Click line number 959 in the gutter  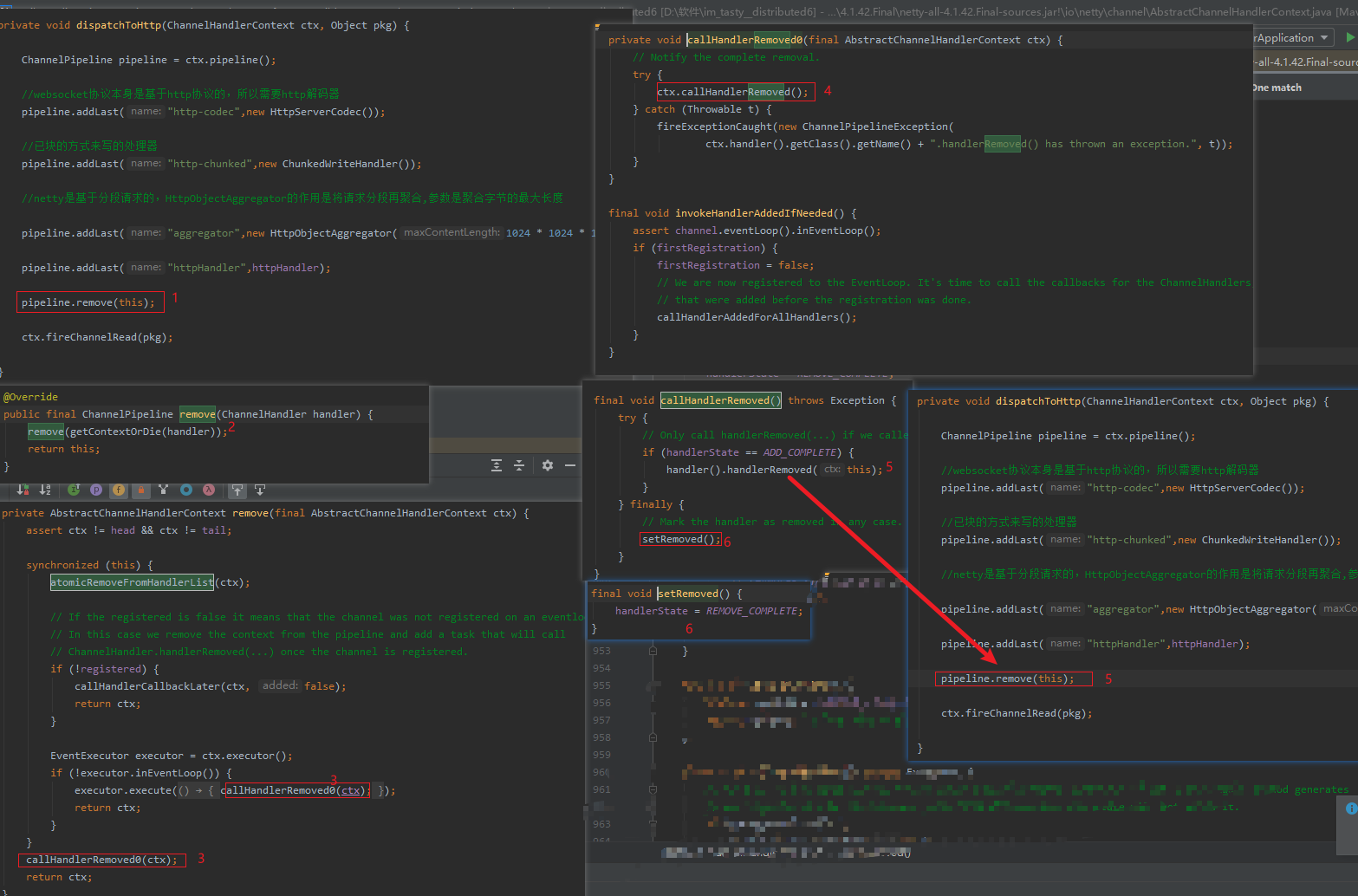(601, 755)
